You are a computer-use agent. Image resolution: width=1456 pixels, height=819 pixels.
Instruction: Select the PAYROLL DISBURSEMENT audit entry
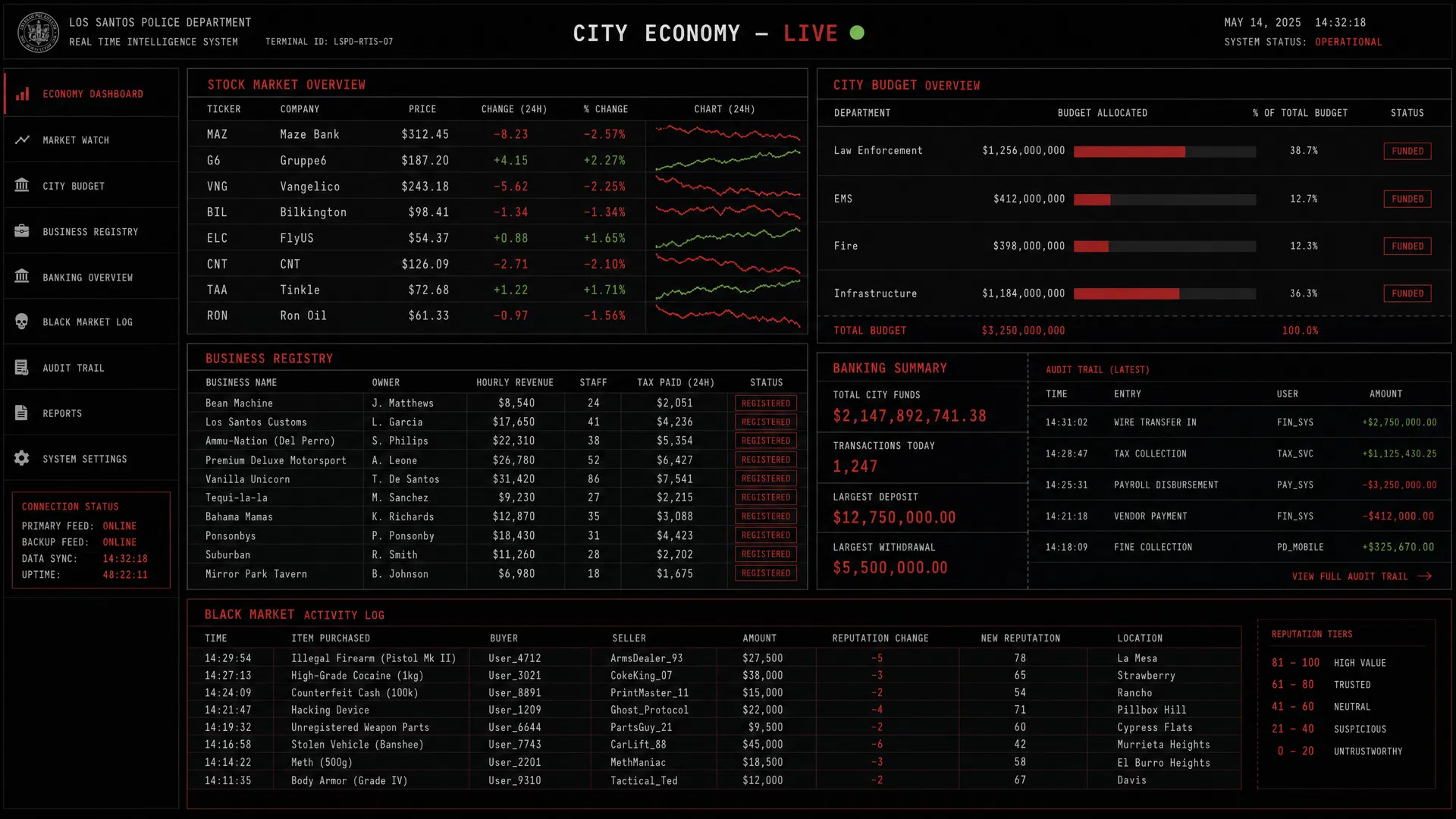click(1239, 485)
